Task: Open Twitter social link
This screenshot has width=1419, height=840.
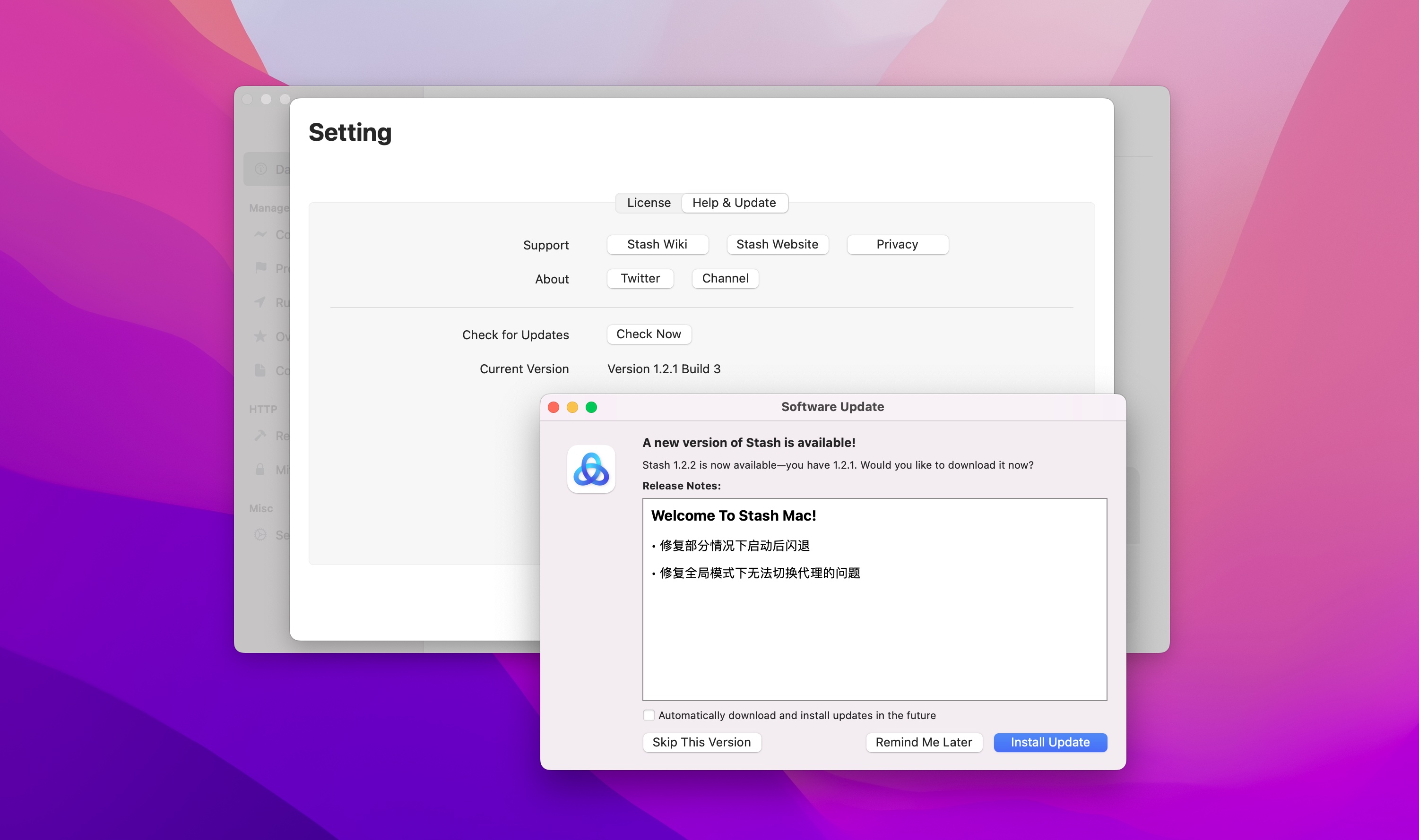Action: tap(640, 277)
